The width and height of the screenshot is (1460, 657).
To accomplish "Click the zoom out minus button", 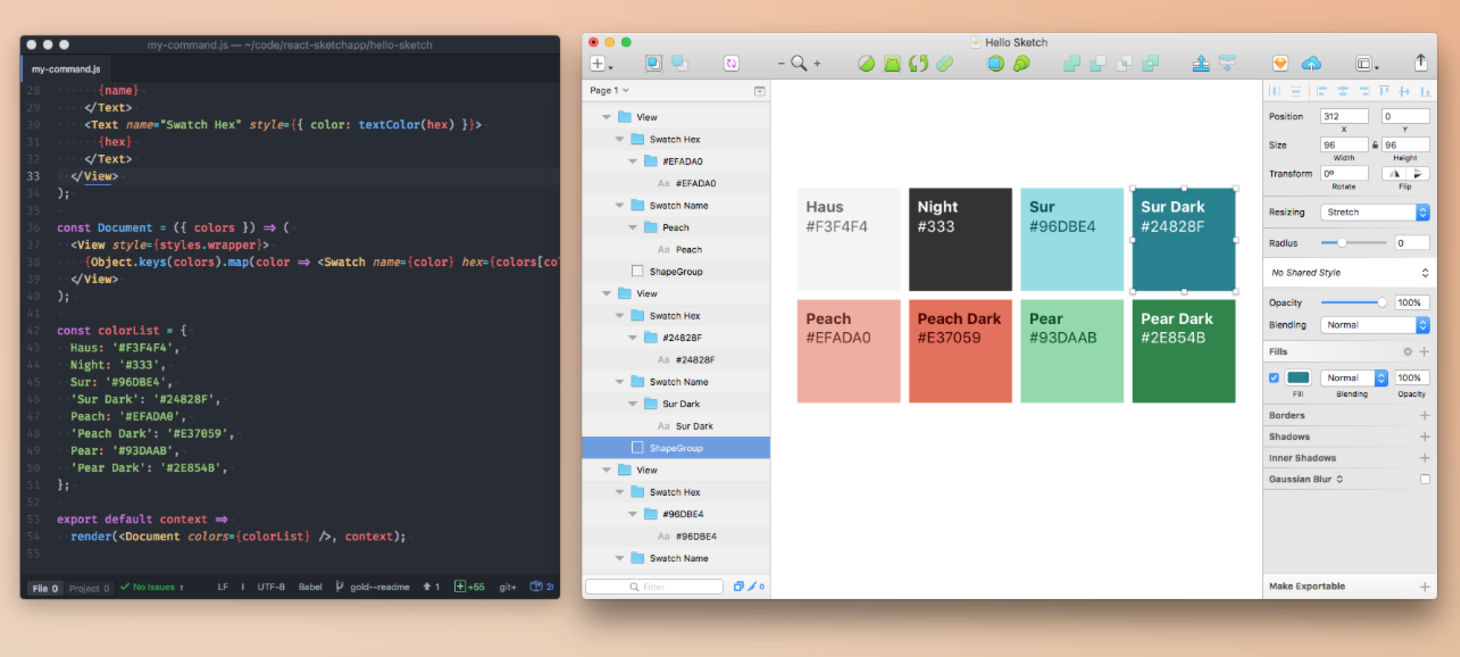I will [x=782, y=64].
